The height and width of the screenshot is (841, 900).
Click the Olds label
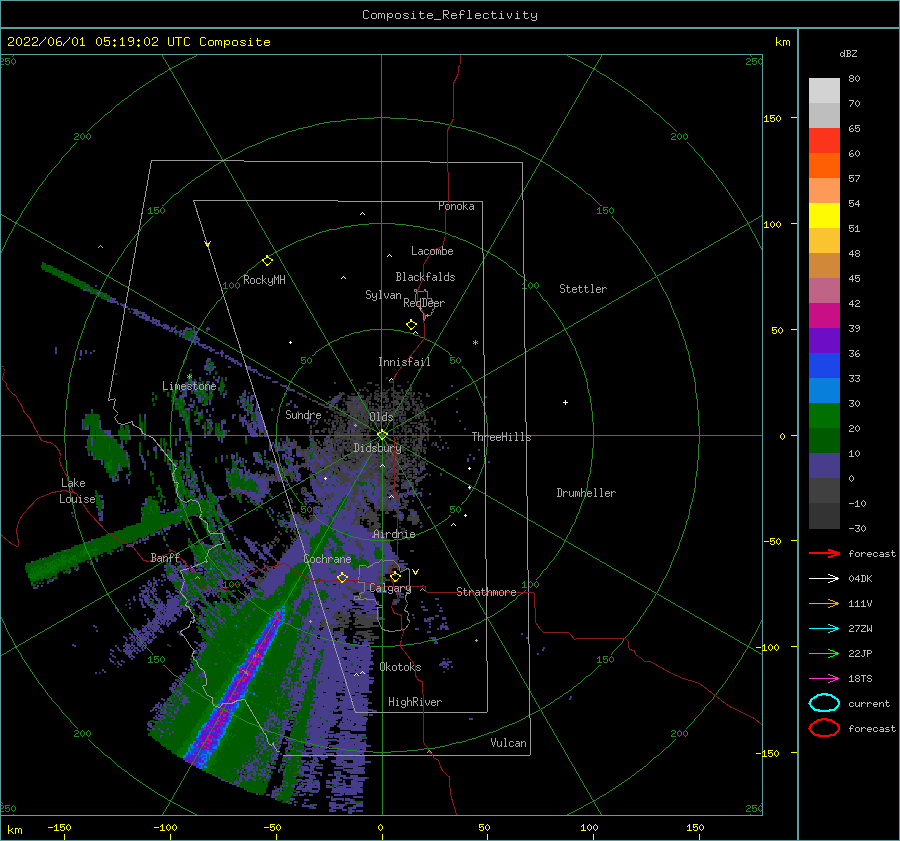(x=381, y=417)
